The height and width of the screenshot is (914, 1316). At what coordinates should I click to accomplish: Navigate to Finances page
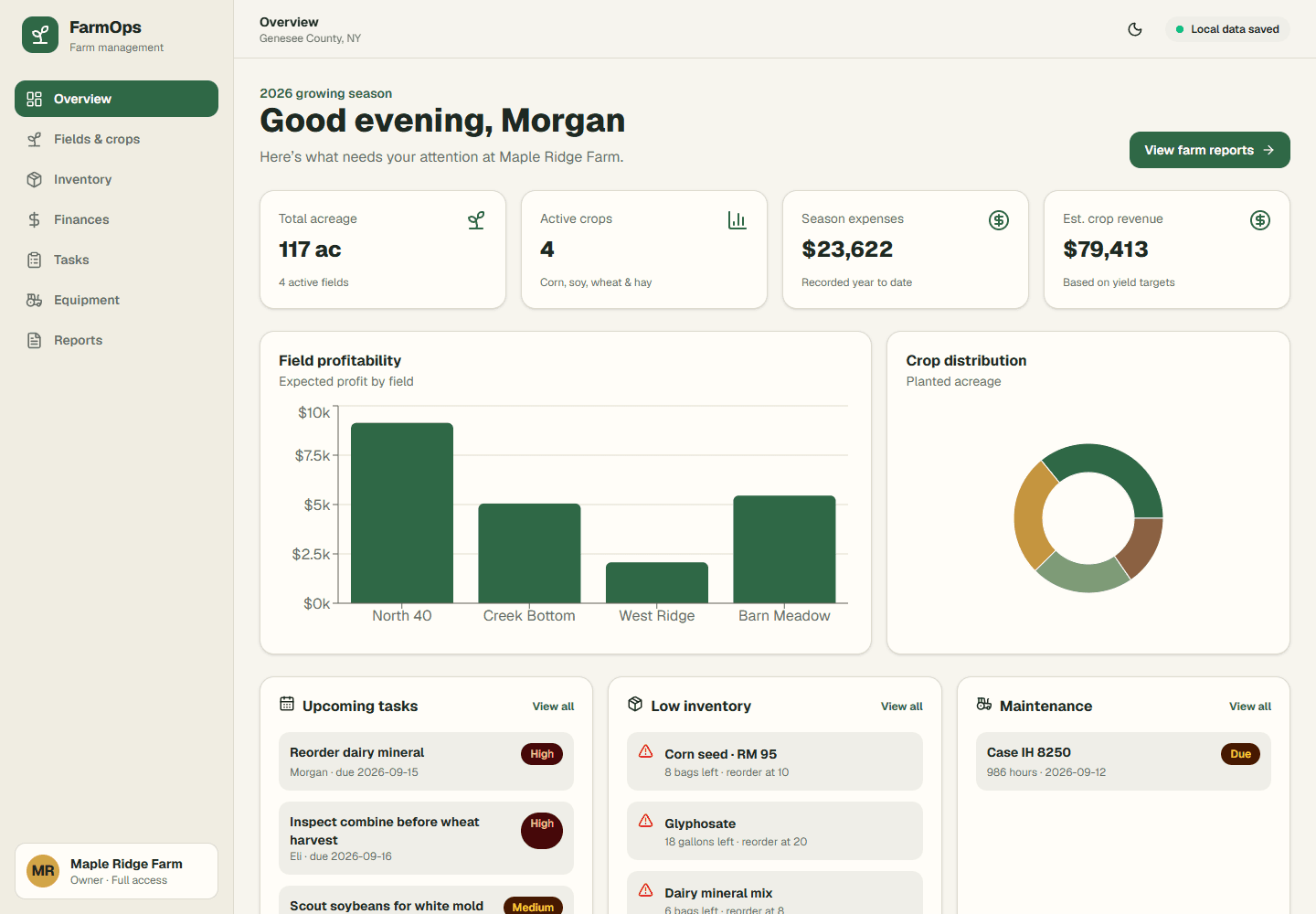[116, 219]
